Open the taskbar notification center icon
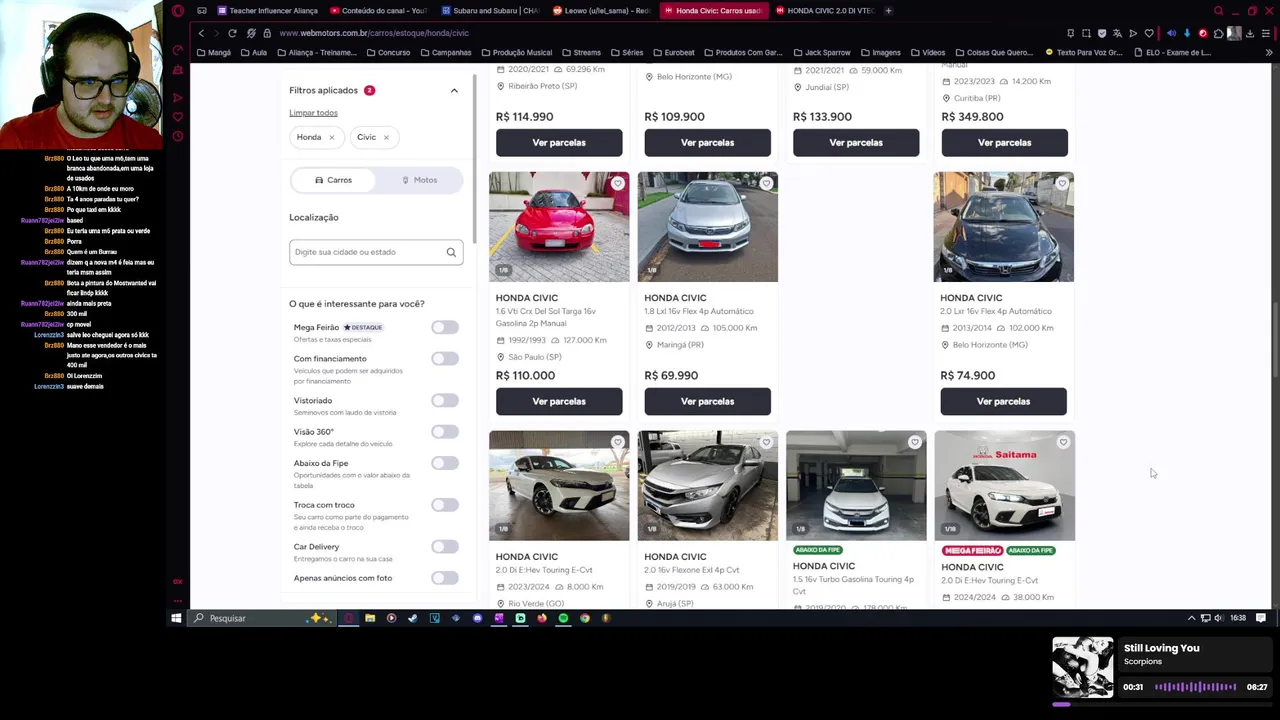1280x720 pixels. 1261,618
